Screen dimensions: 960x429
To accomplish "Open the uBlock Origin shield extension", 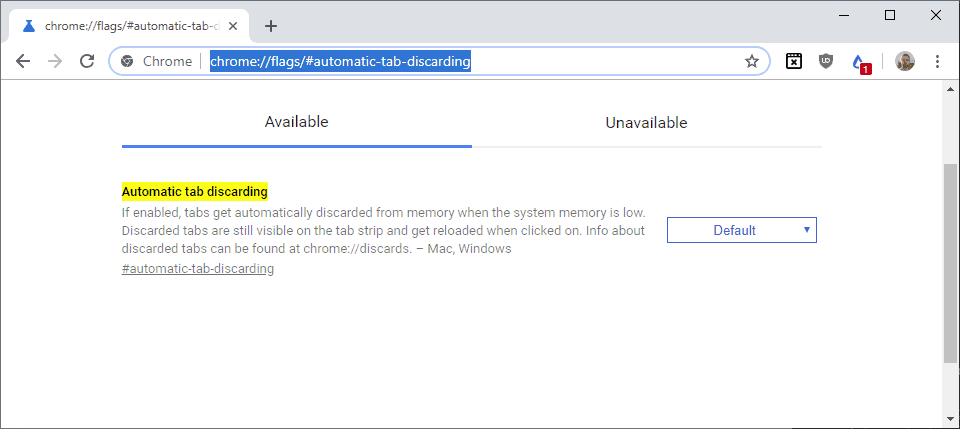I will [825, 61].
